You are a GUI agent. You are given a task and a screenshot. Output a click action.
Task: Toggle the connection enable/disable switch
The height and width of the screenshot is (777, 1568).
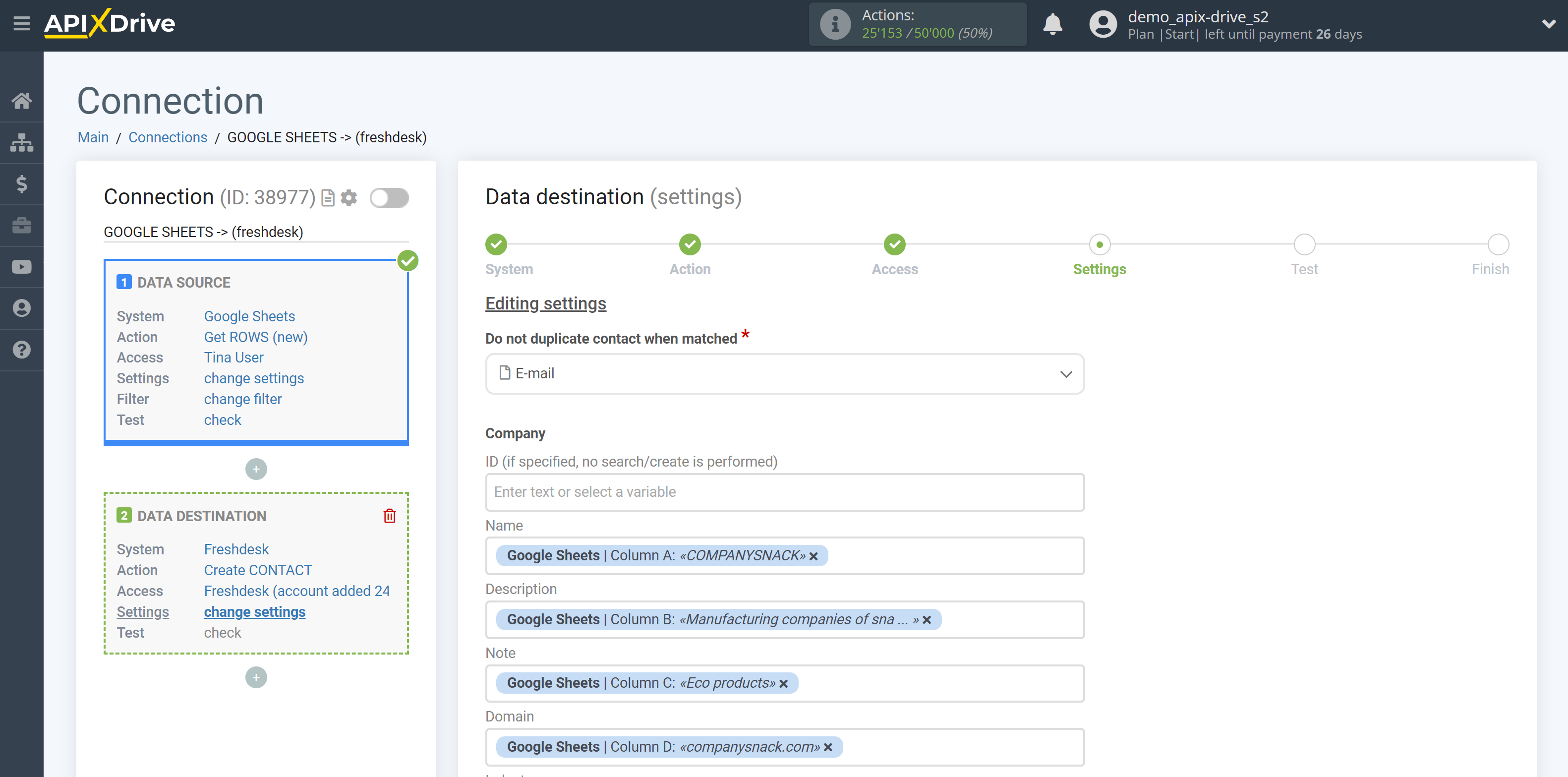(x=389, y=198)
